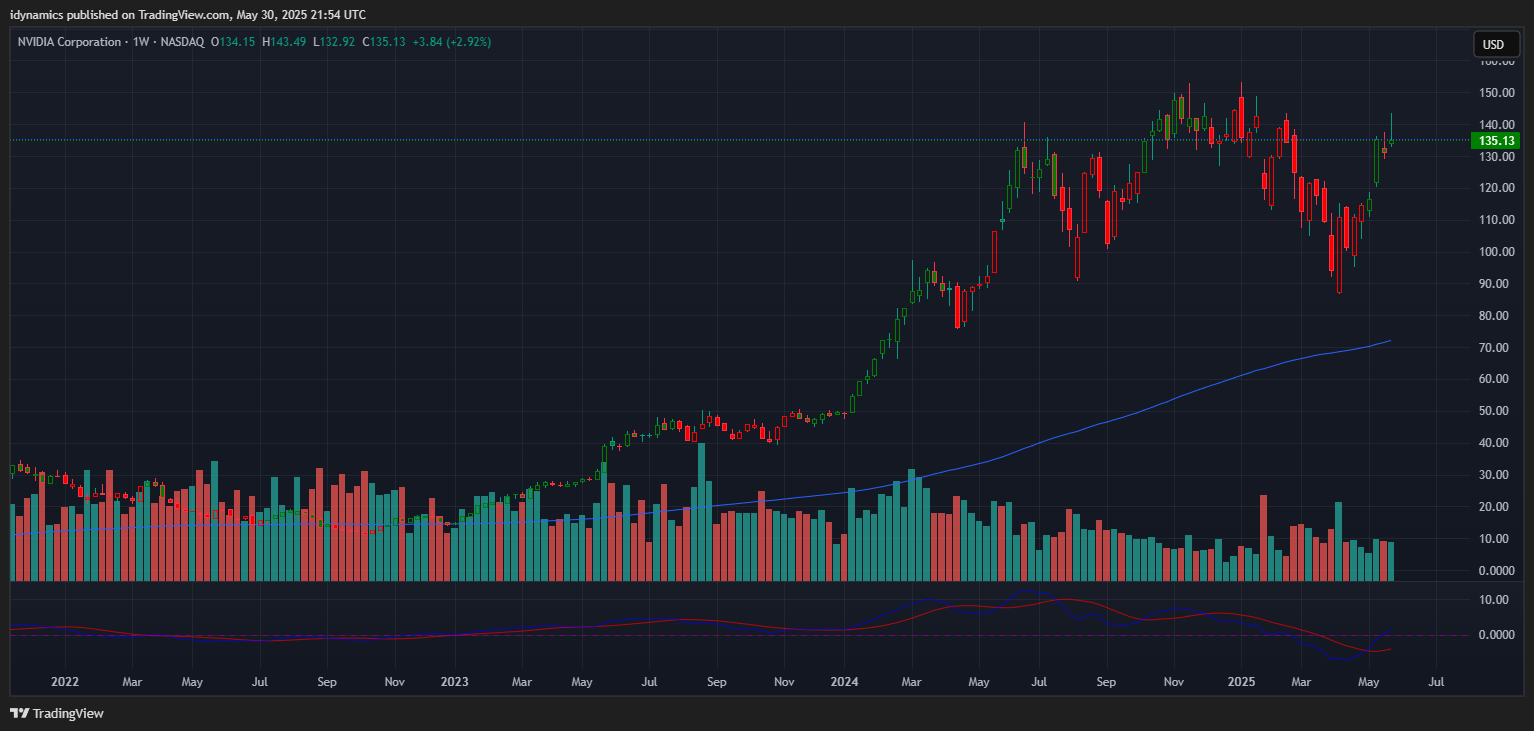This screenshot has height=731, width=1534.
Task: Click 100.00 on the price scale
Action: [x=1498, y=252]
